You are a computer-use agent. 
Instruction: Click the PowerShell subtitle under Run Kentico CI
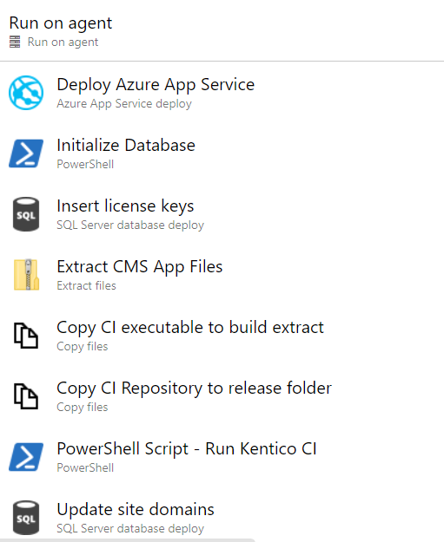[x=85, y=468]
